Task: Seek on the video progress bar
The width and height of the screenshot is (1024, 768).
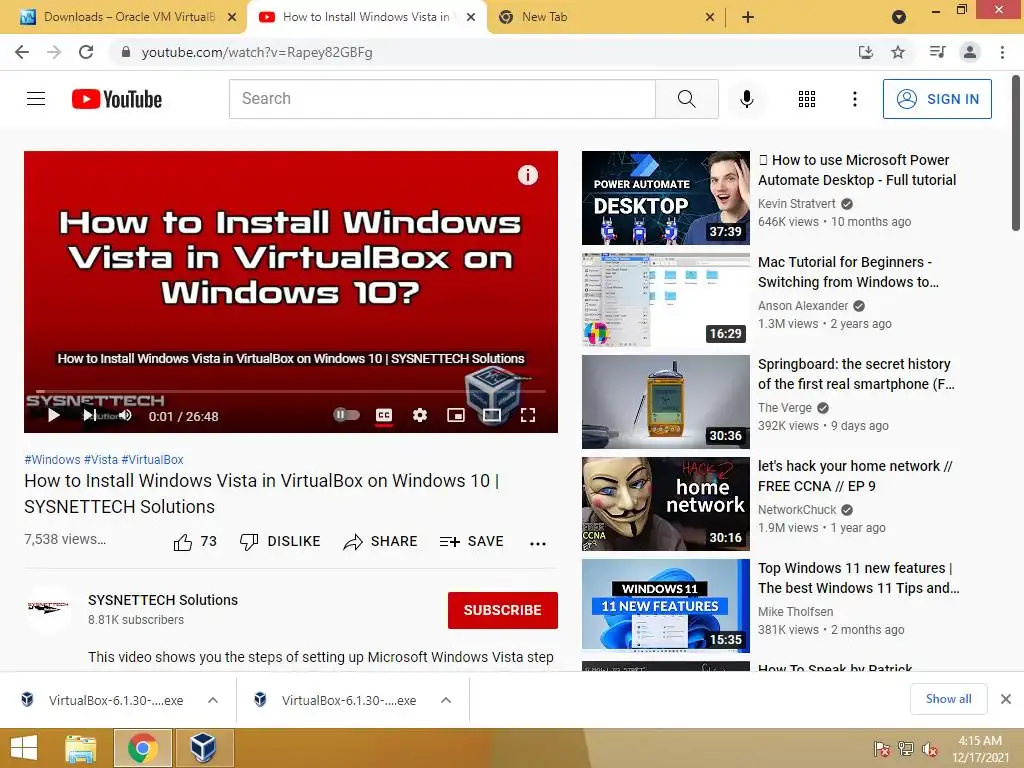Action: point(291,391)
